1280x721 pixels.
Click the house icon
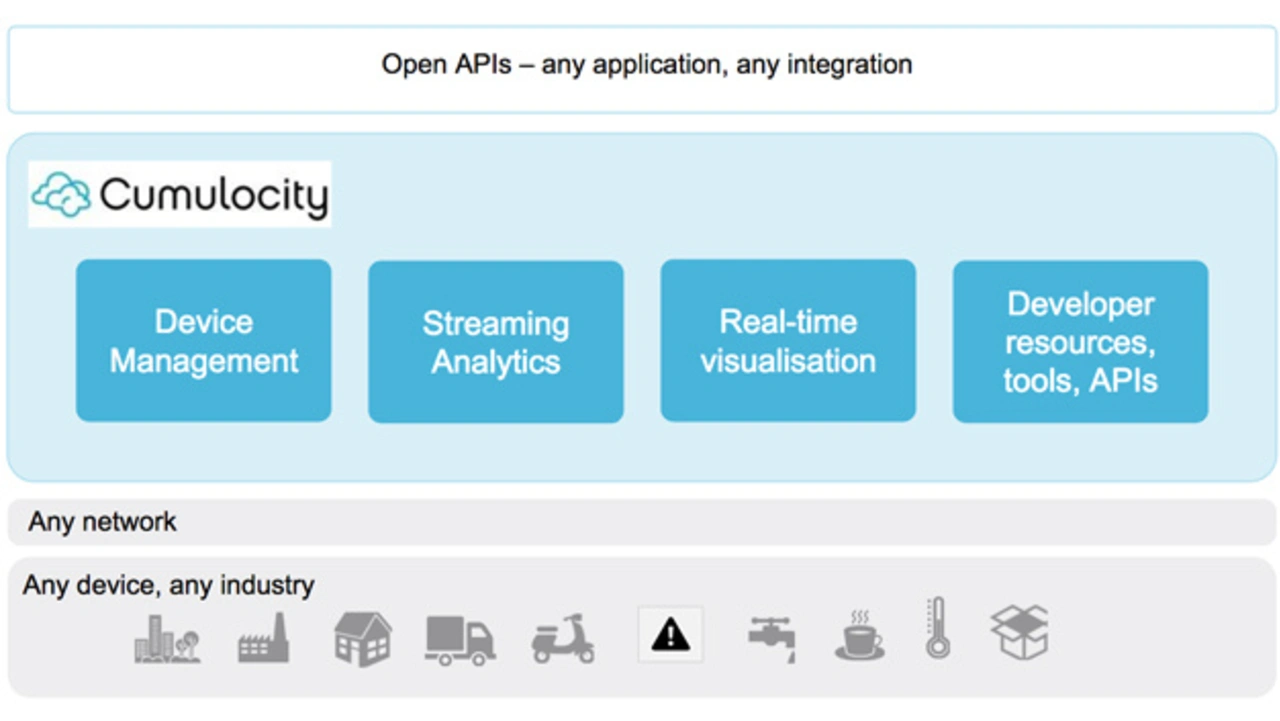point(362,638)
